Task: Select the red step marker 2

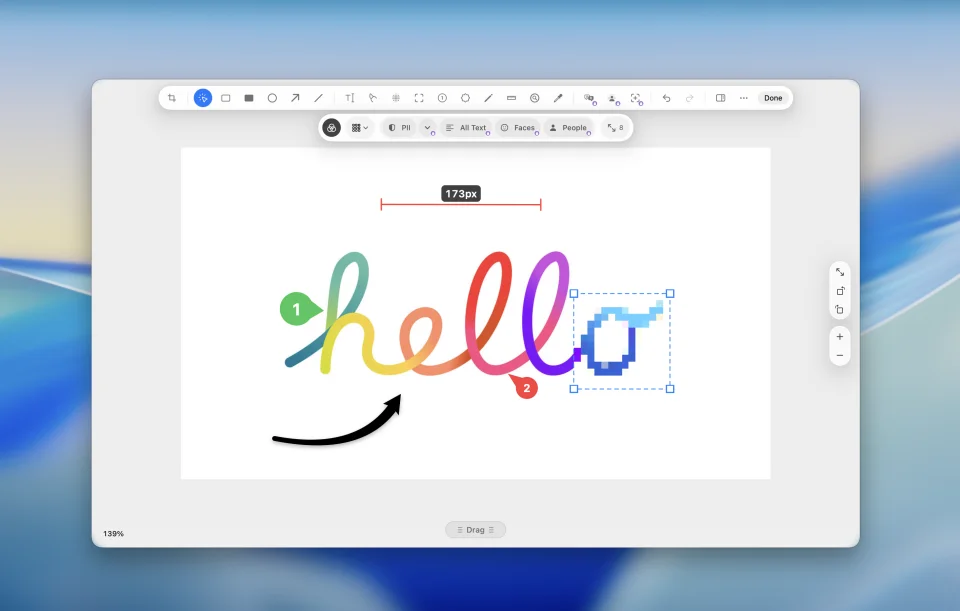Action: [525, 388]
